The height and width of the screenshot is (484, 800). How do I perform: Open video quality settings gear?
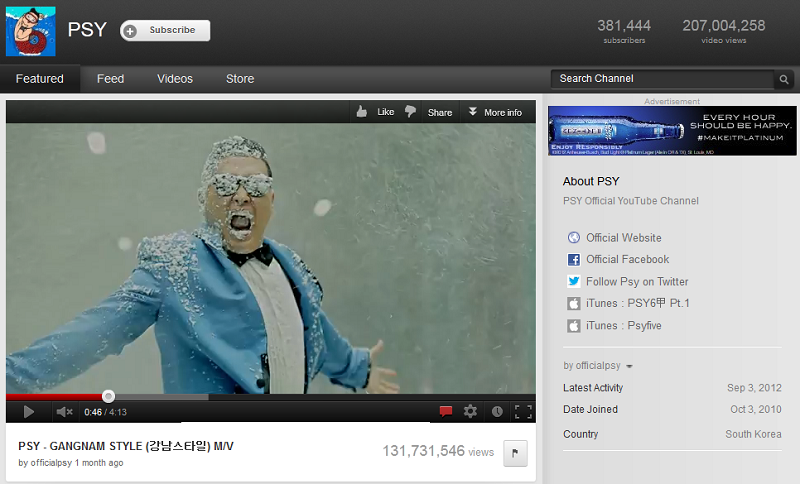pyautogui.click(x=470, y=411)
